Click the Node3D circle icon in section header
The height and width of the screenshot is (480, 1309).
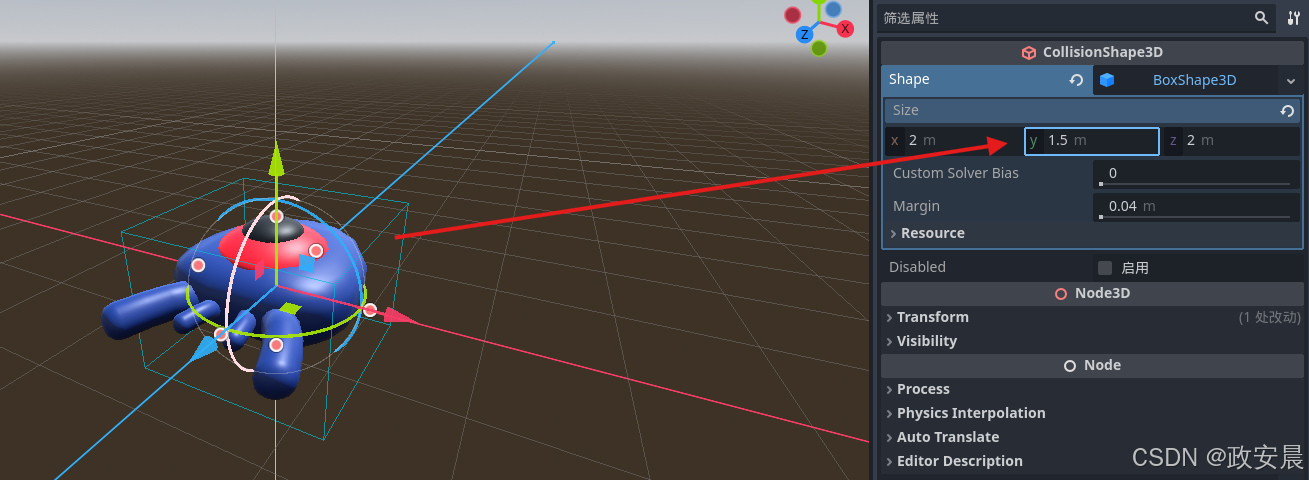[x=1061, y=294]
